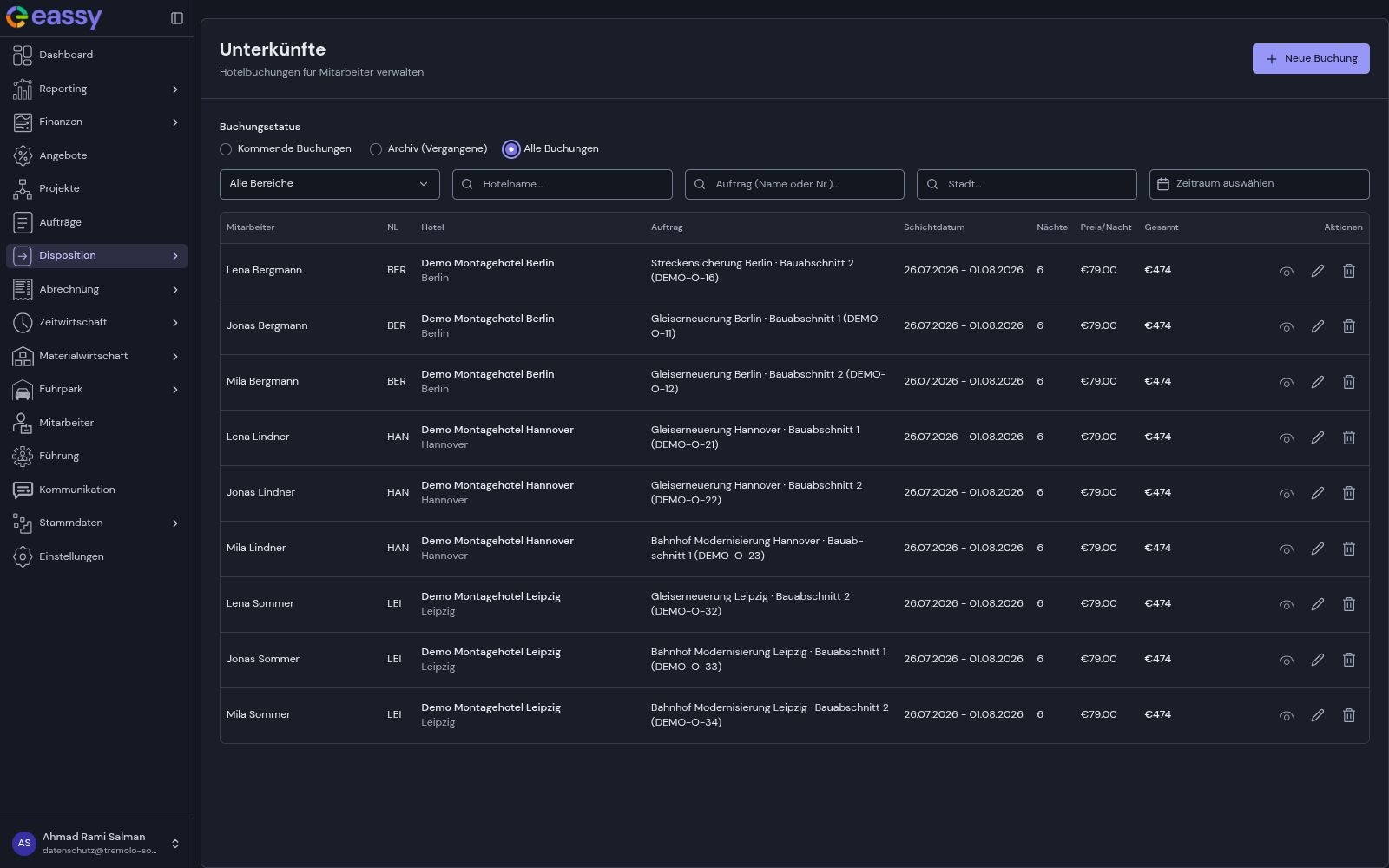Open the Alle Bereiche dropdown

click(x=330, y=184)
